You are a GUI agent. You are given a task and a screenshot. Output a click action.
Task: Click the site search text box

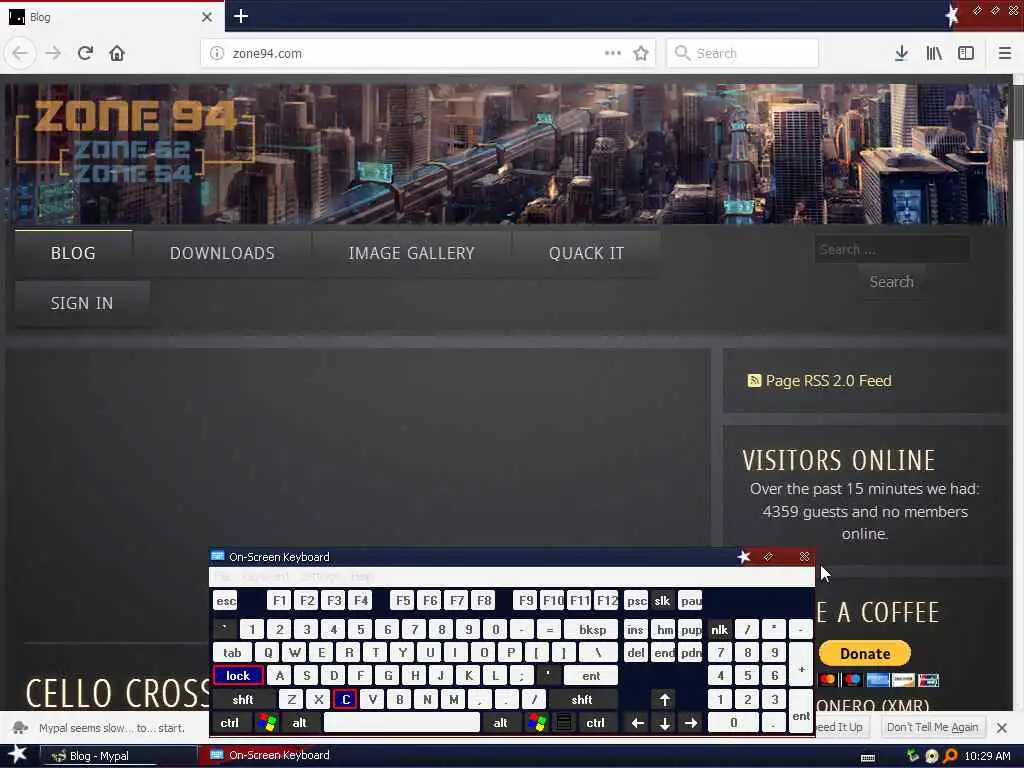point(891,249)
